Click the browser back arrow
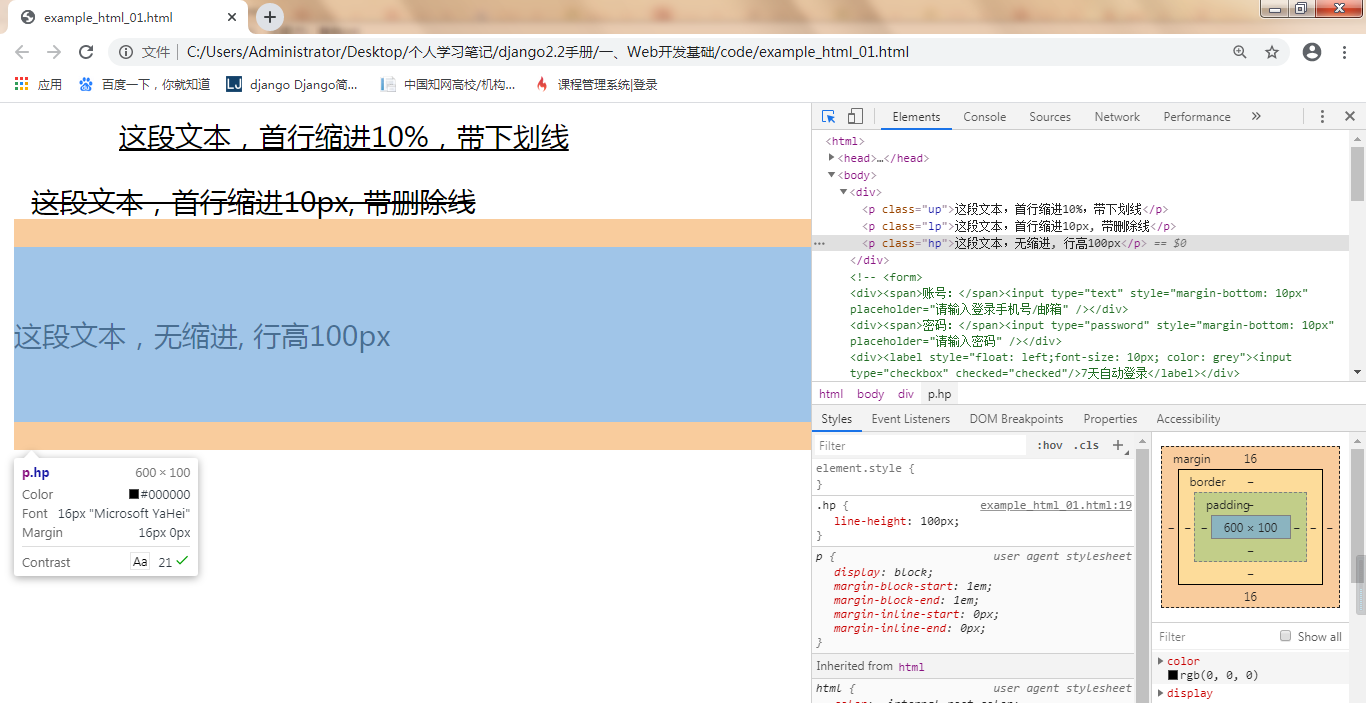Screen dimensions: 1366x703 (x=22, y=52)
